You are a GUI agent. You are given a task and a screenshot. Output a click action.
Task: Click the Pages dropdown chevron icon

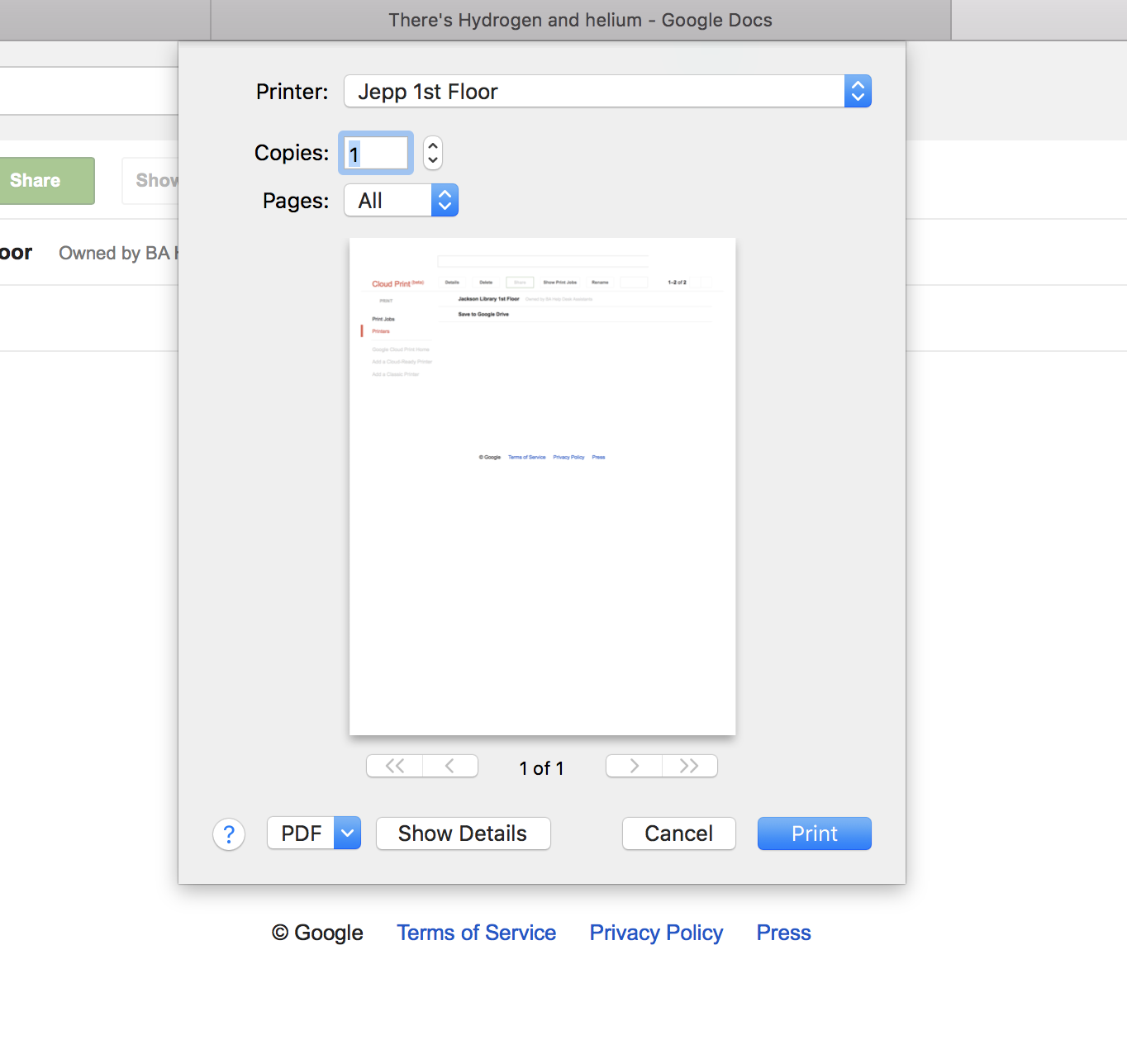pos(445,200)
